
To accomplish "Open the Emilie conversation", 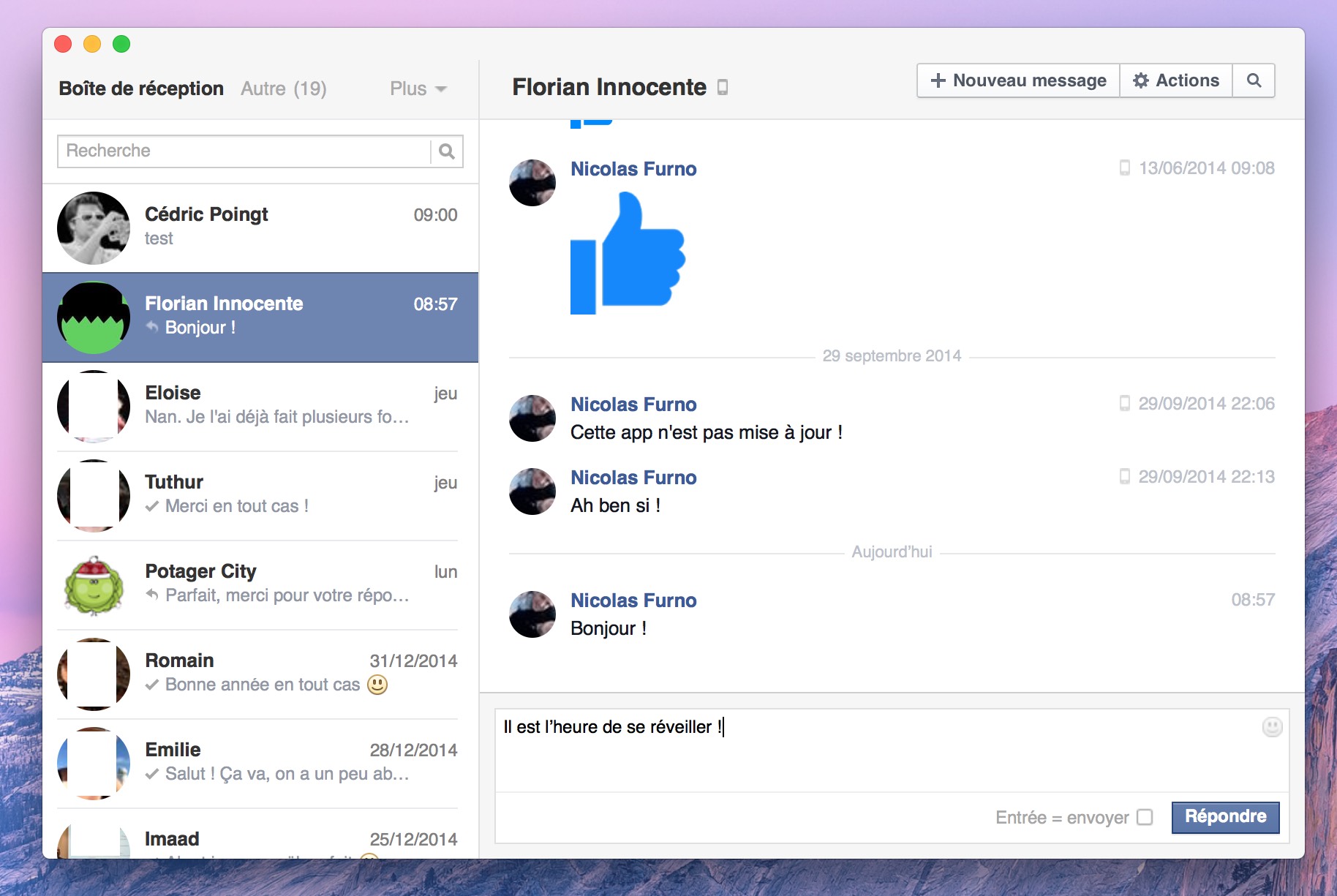I will [260, 764].
